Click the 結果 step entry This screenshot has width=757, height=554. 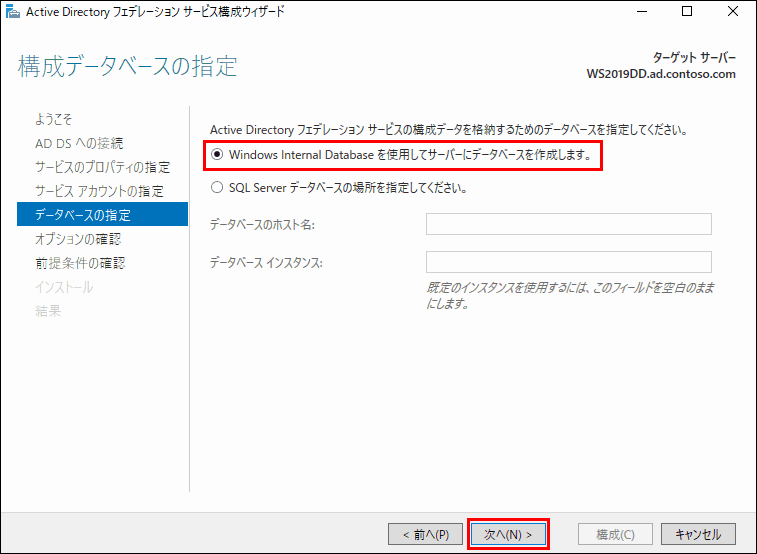pyautogui.click(x=48, y=311)
